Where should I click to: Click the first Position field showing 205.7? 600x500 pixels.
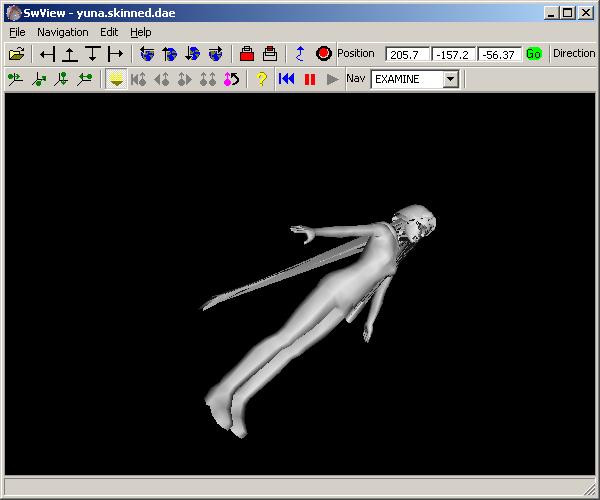pyautogui.click(x=408, y=54)
